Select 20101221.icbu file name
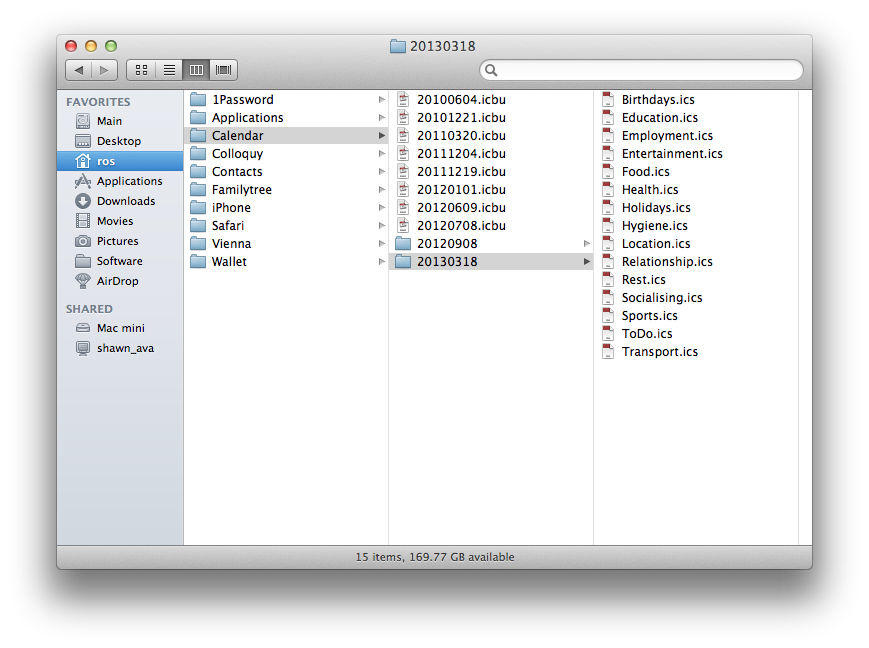 (461, 118)
